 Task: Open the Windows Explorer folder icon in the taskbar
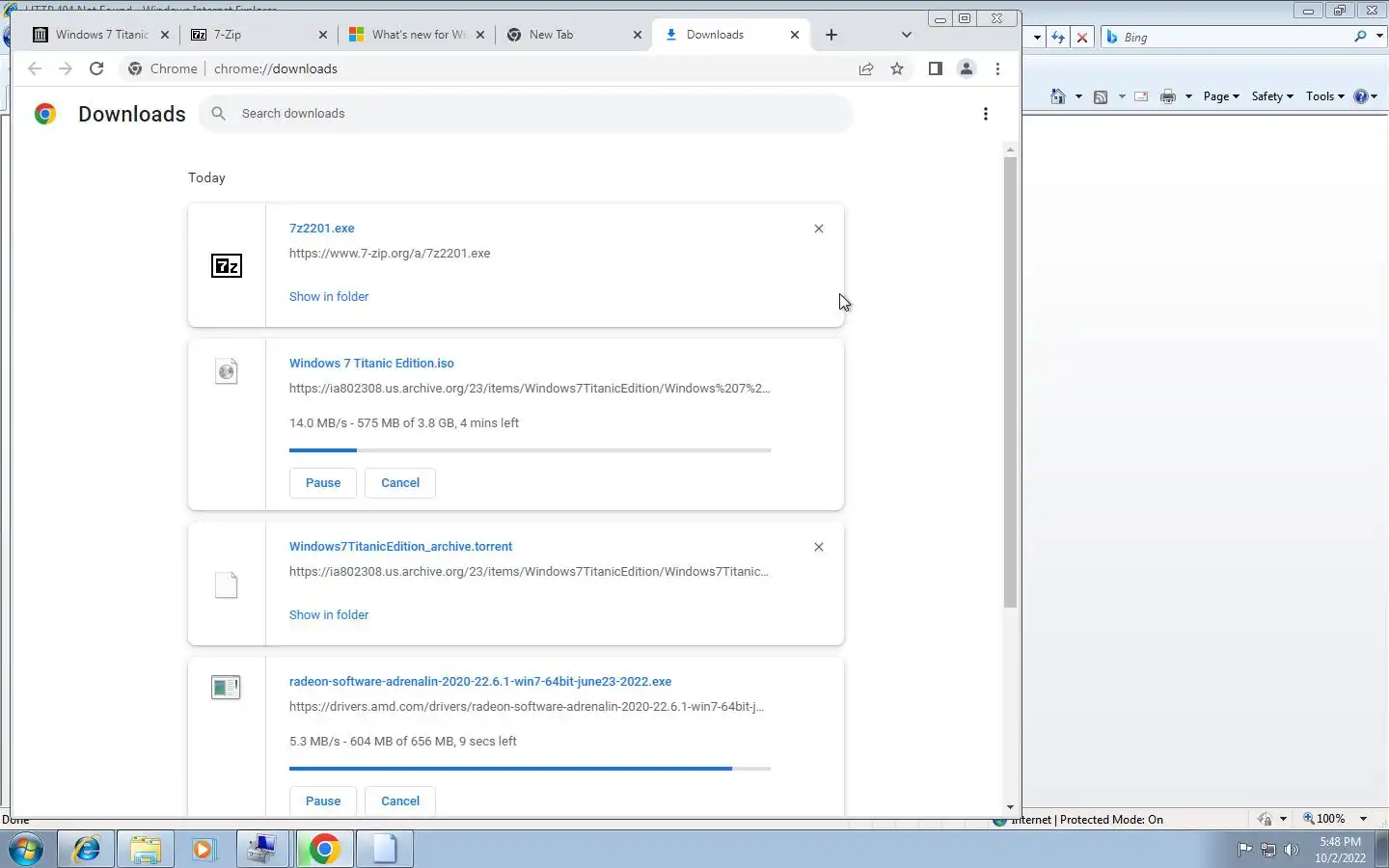(146, 850)
